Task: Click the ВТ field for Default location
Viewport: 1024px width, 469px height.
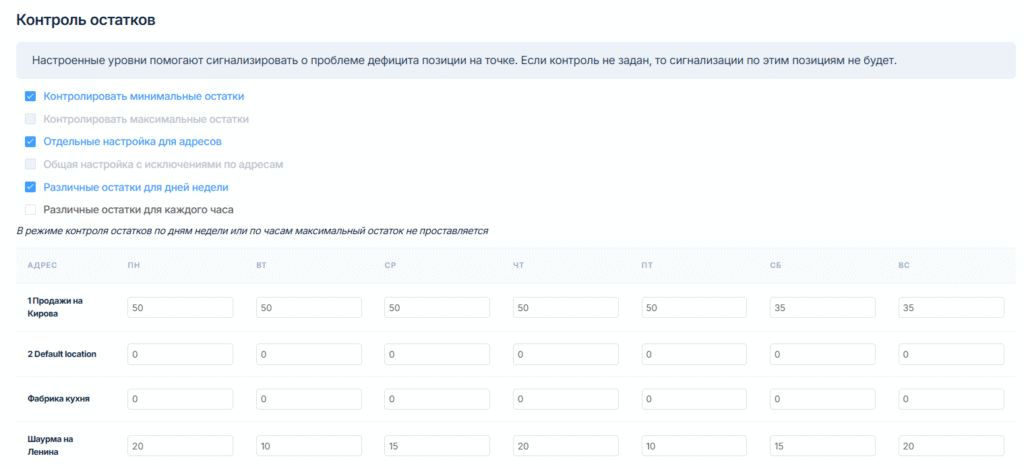Action: (x=308, y=354)
